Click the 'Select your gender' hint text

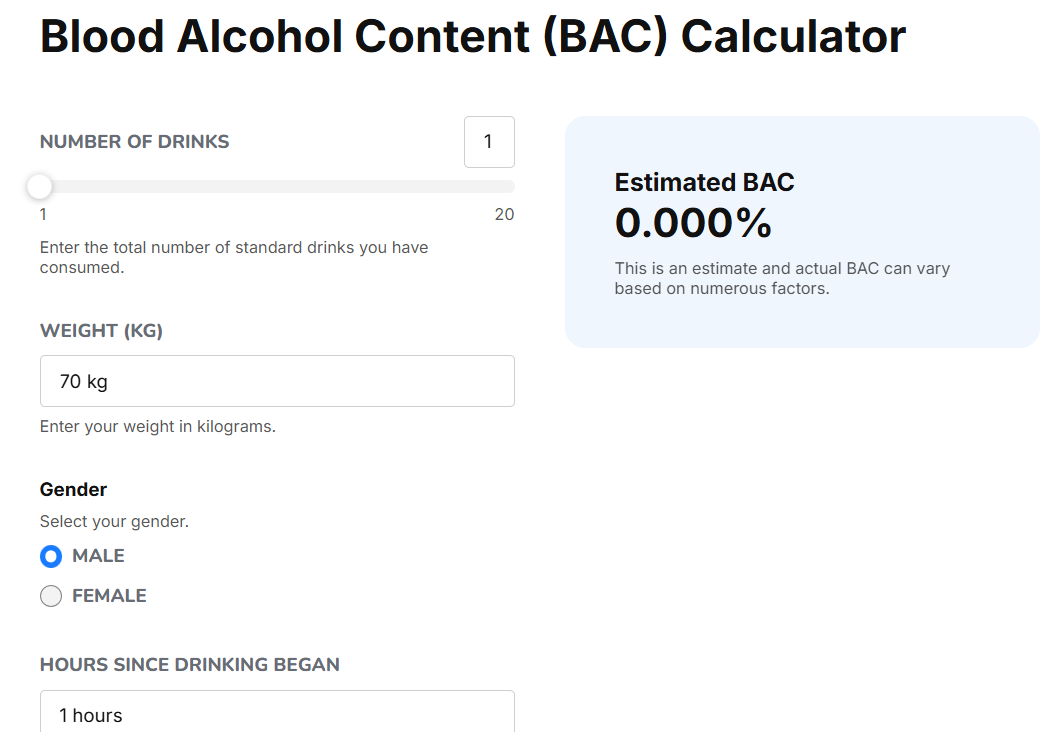[114, 521]
